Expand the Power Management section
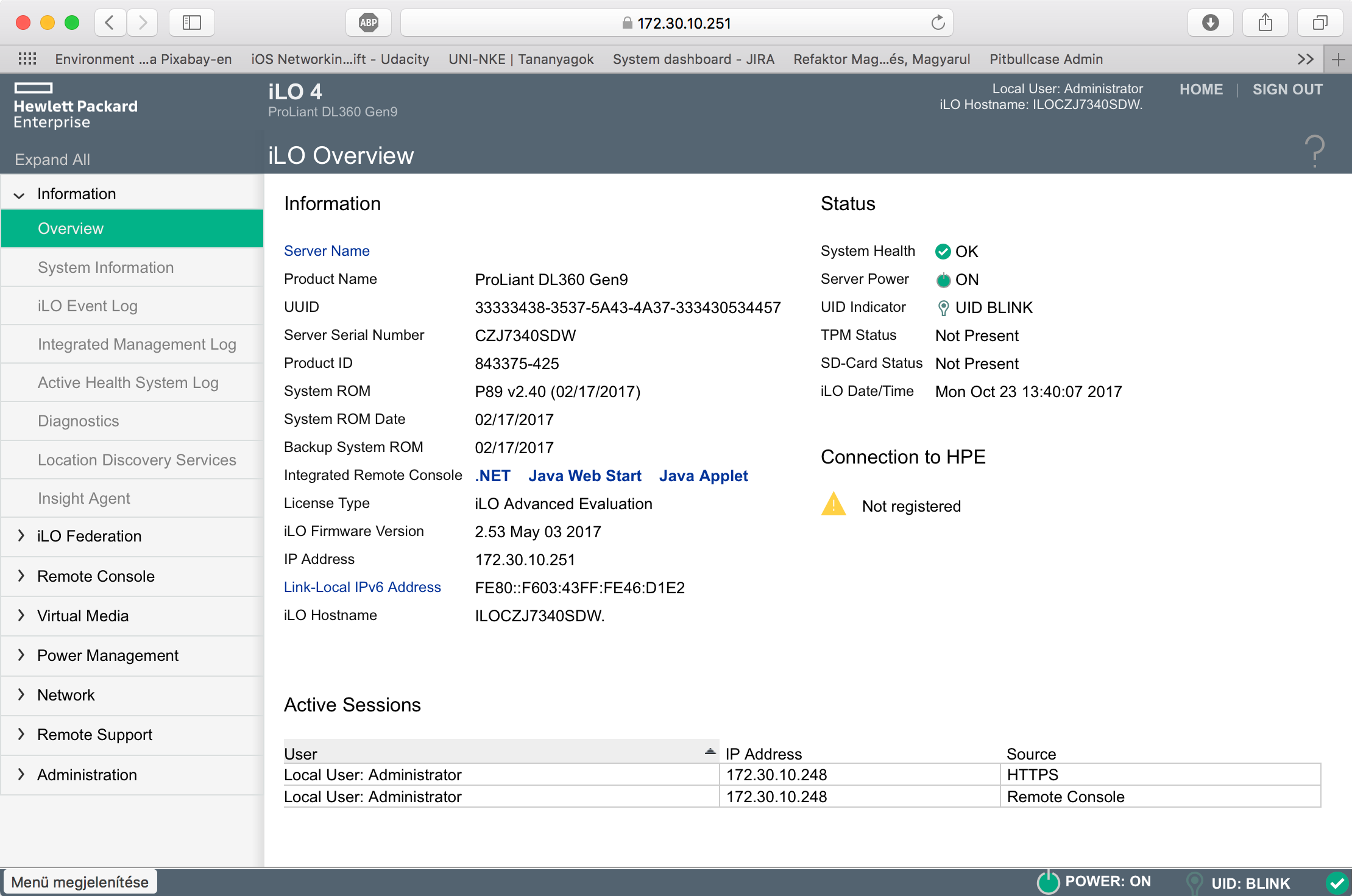 [x=21, y=655]
